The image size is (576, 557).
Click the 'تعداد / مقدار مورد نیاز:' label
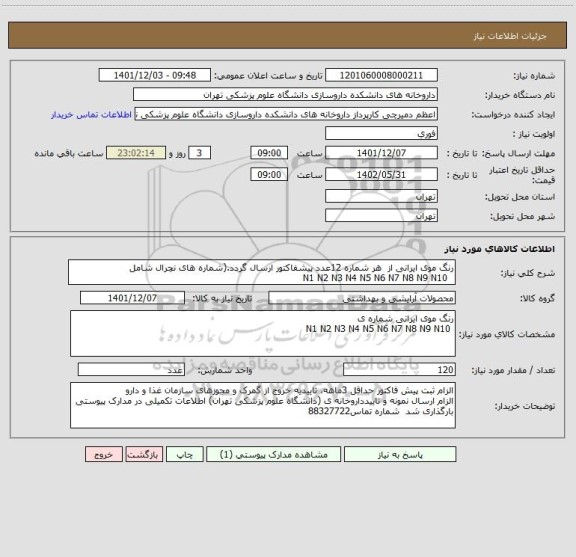(513, 370)
